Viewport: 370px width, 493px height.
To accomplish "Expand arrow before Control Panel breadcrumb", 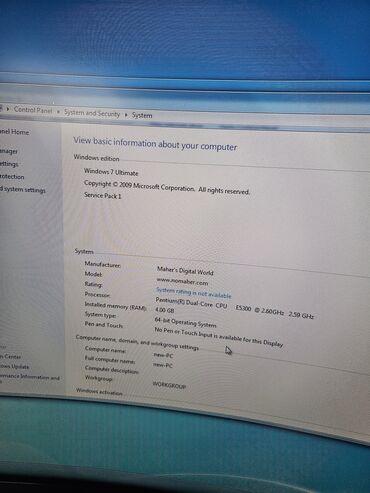I will [8, 109].
